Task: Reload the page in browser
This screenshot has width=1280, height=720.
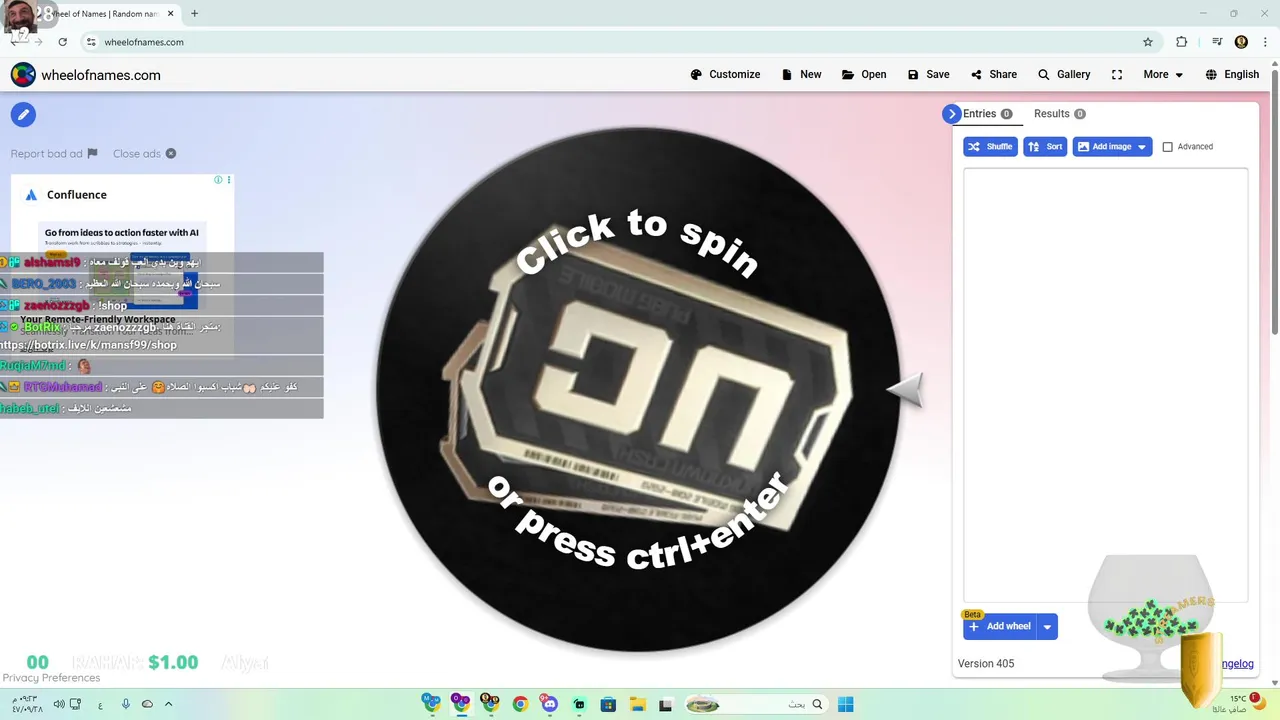Action: 62,42
